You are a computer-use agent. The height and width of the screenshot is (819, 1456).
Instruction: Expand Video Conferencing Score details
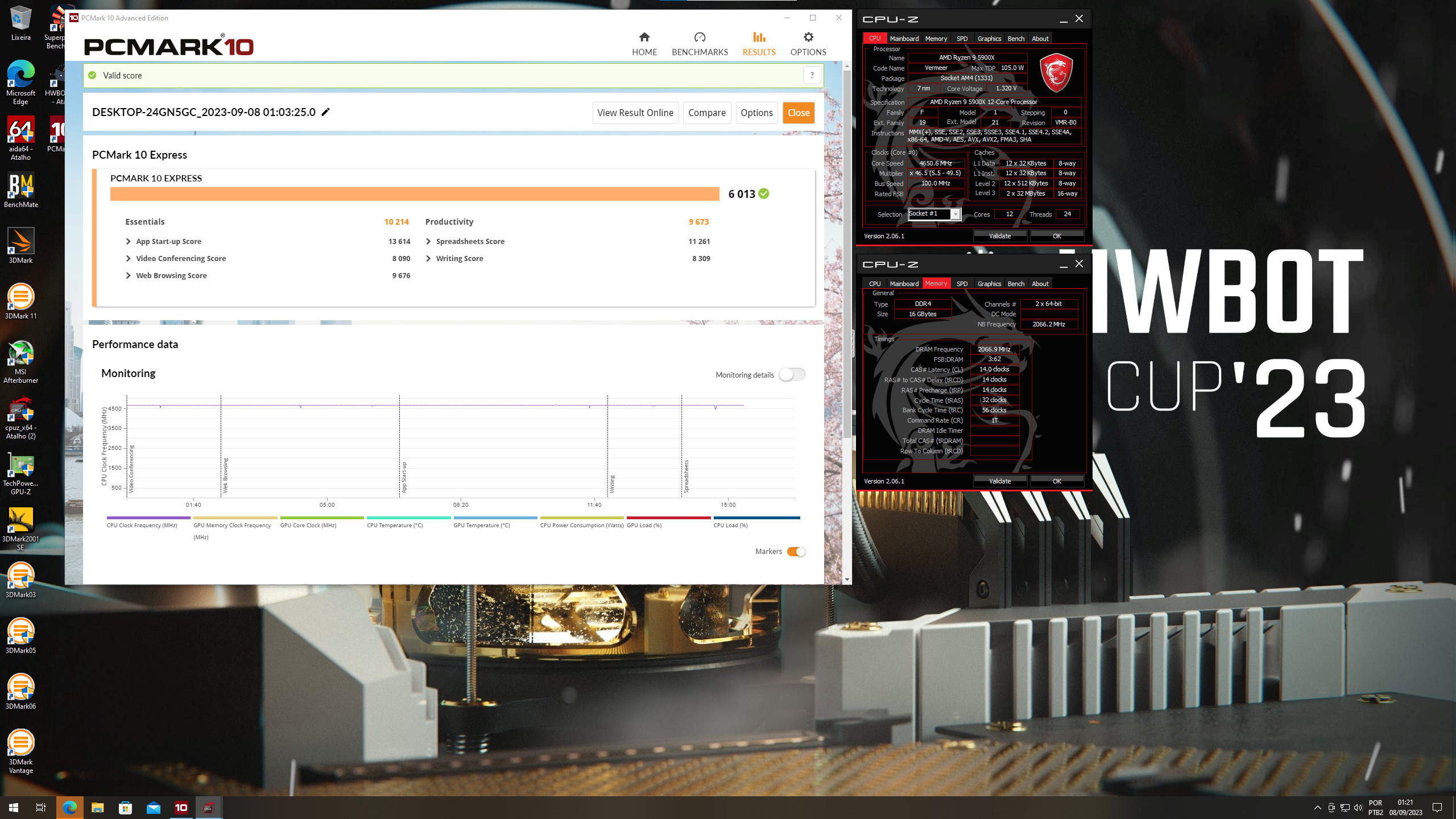coord(128,258)
